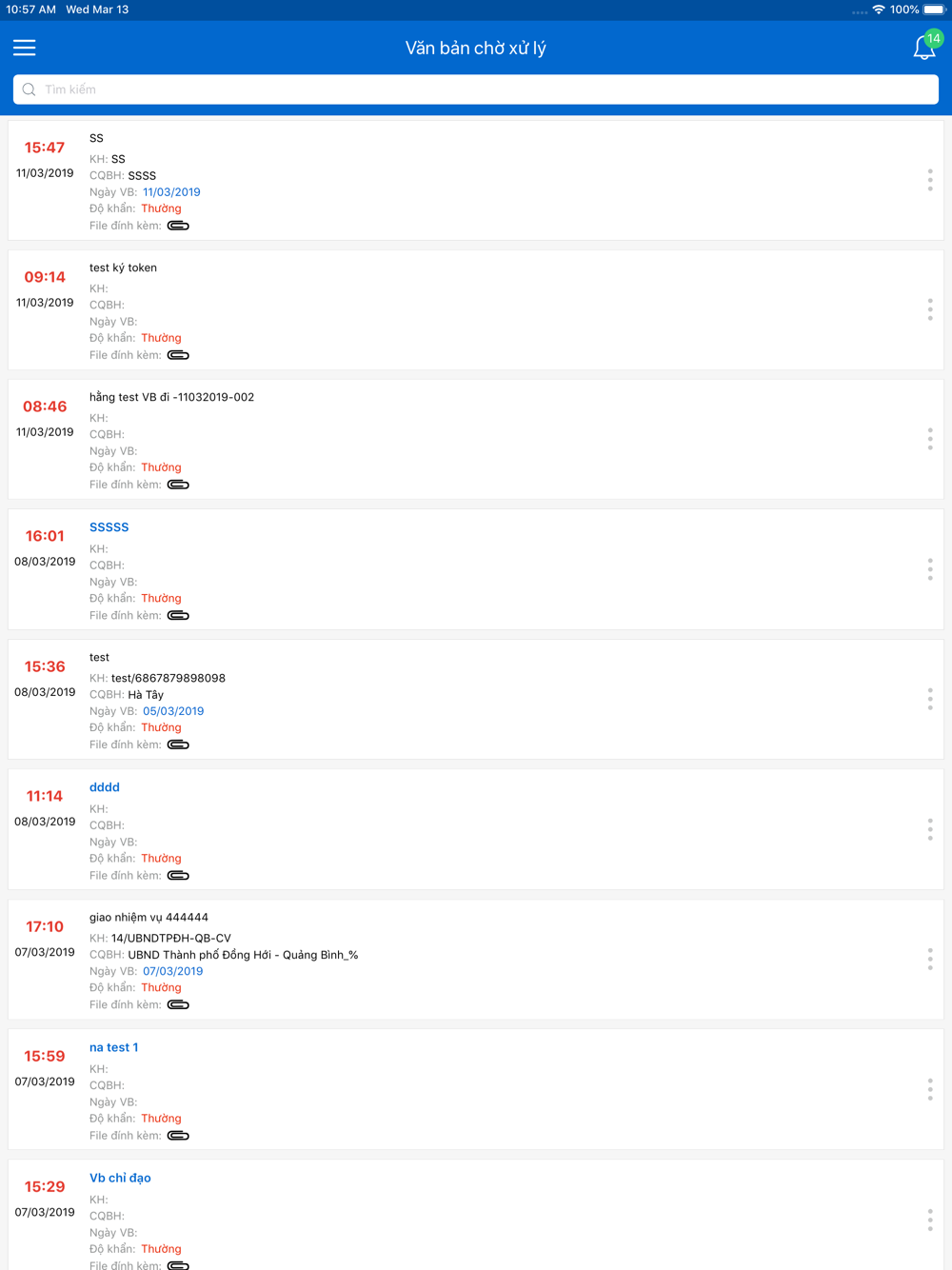Screen dimensions: 952x1270
Task: Open attachment icon for test ký token
Action: (178, 355)
